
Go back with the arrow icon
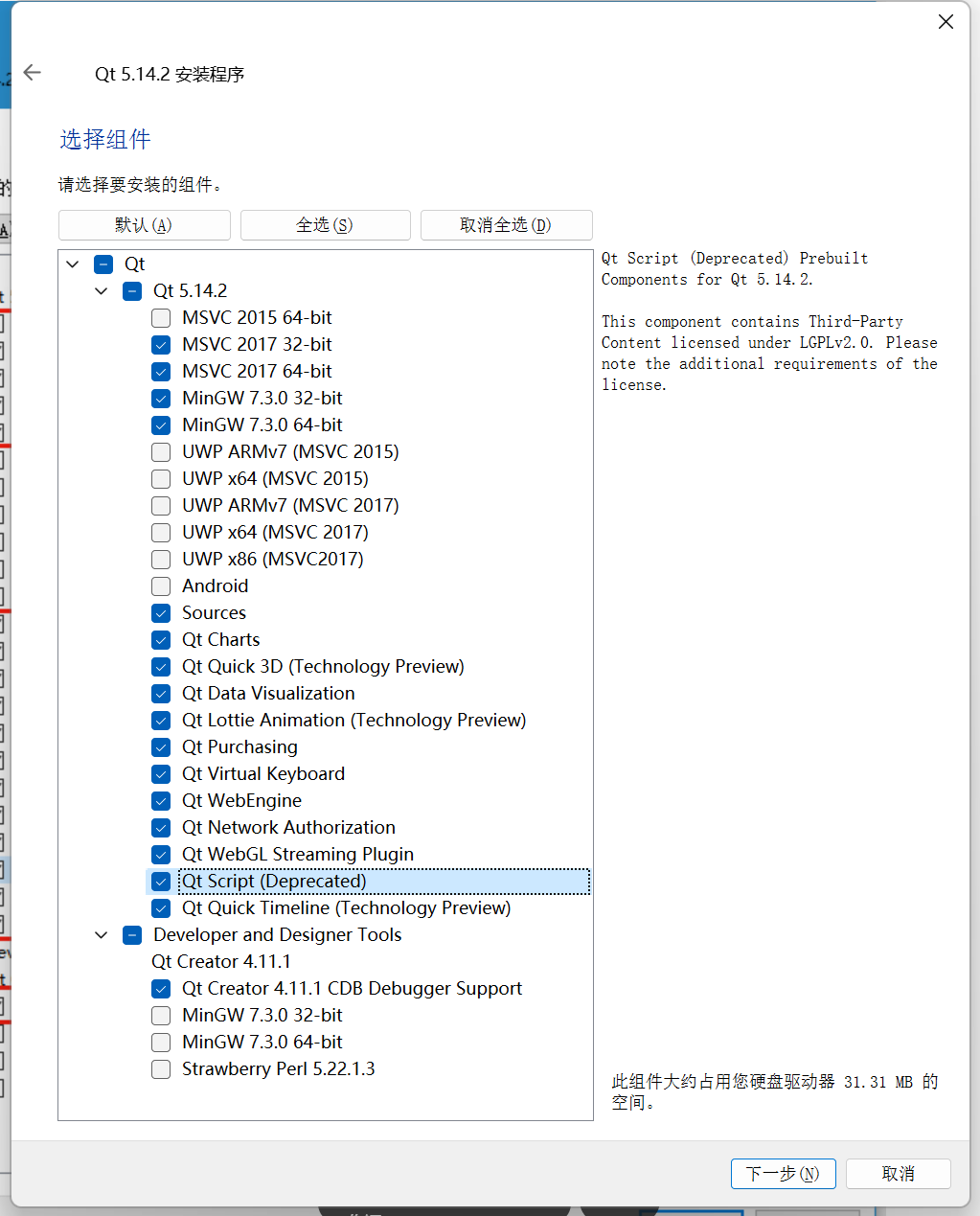coord(33,73)
